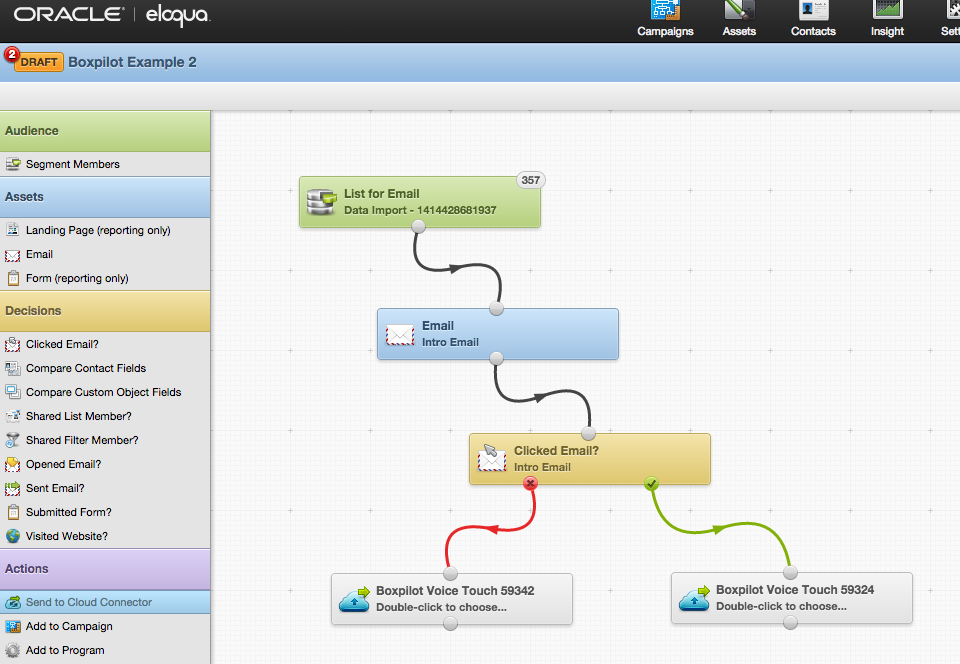The width and height of the screenshot is (960, 664).
Task: Click the Landing Page (reporting only) icon
Action: (13, 229)
